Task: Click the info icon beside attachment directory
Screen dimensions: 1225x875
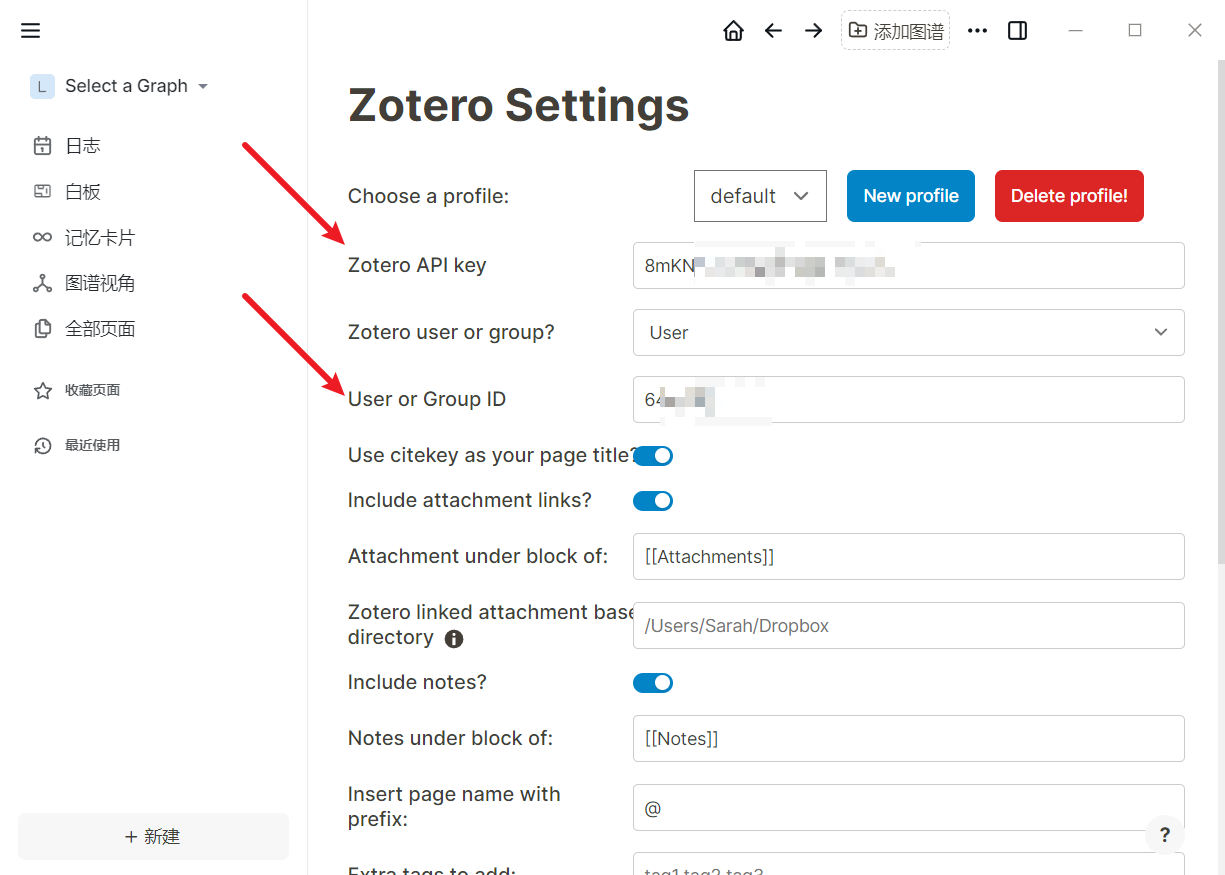Action: coord(453,638)
